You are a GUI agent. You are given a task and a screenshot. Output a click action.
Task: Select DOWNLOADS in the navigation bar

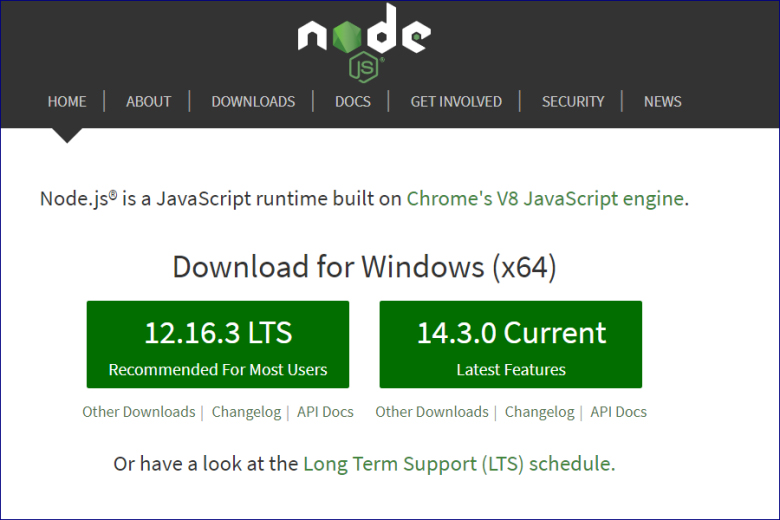(x=253, y=101)
